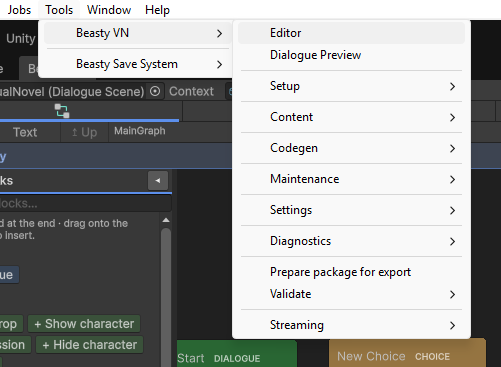
Task: Click the blocks search field
Action: click(x=85, y=203)
